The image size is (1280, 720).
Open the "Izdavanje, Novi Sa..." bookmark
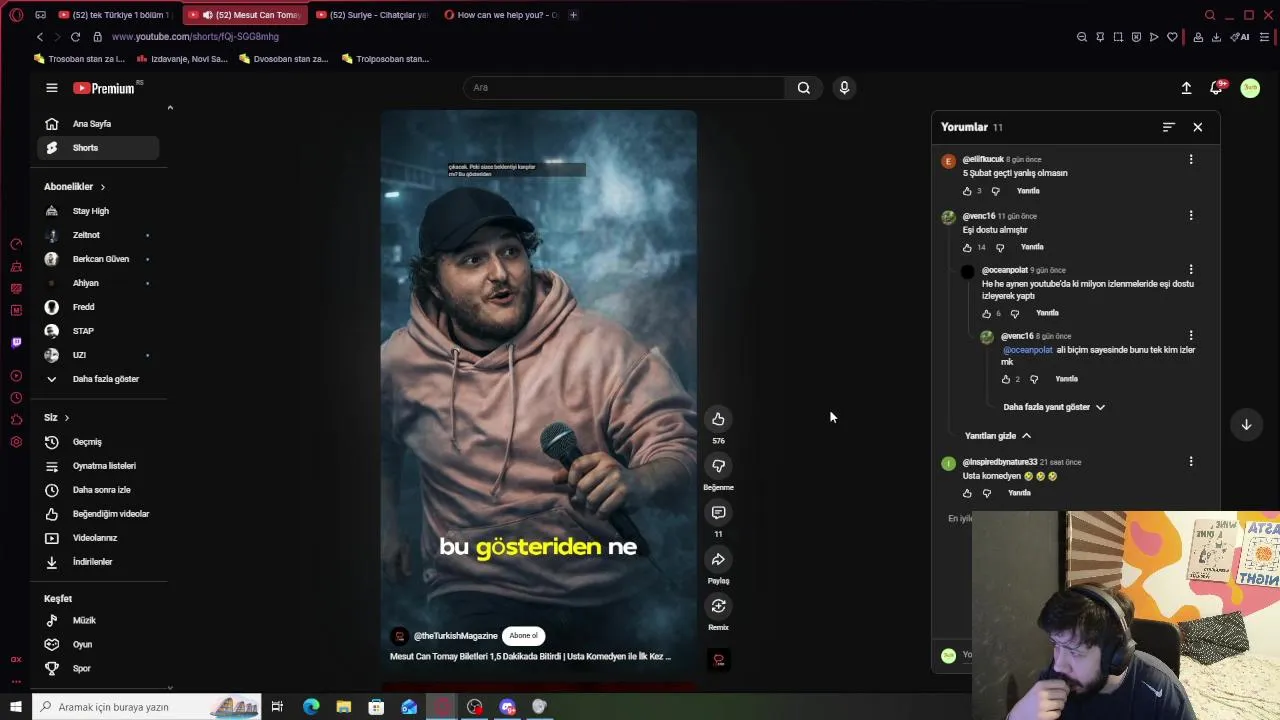182,59
